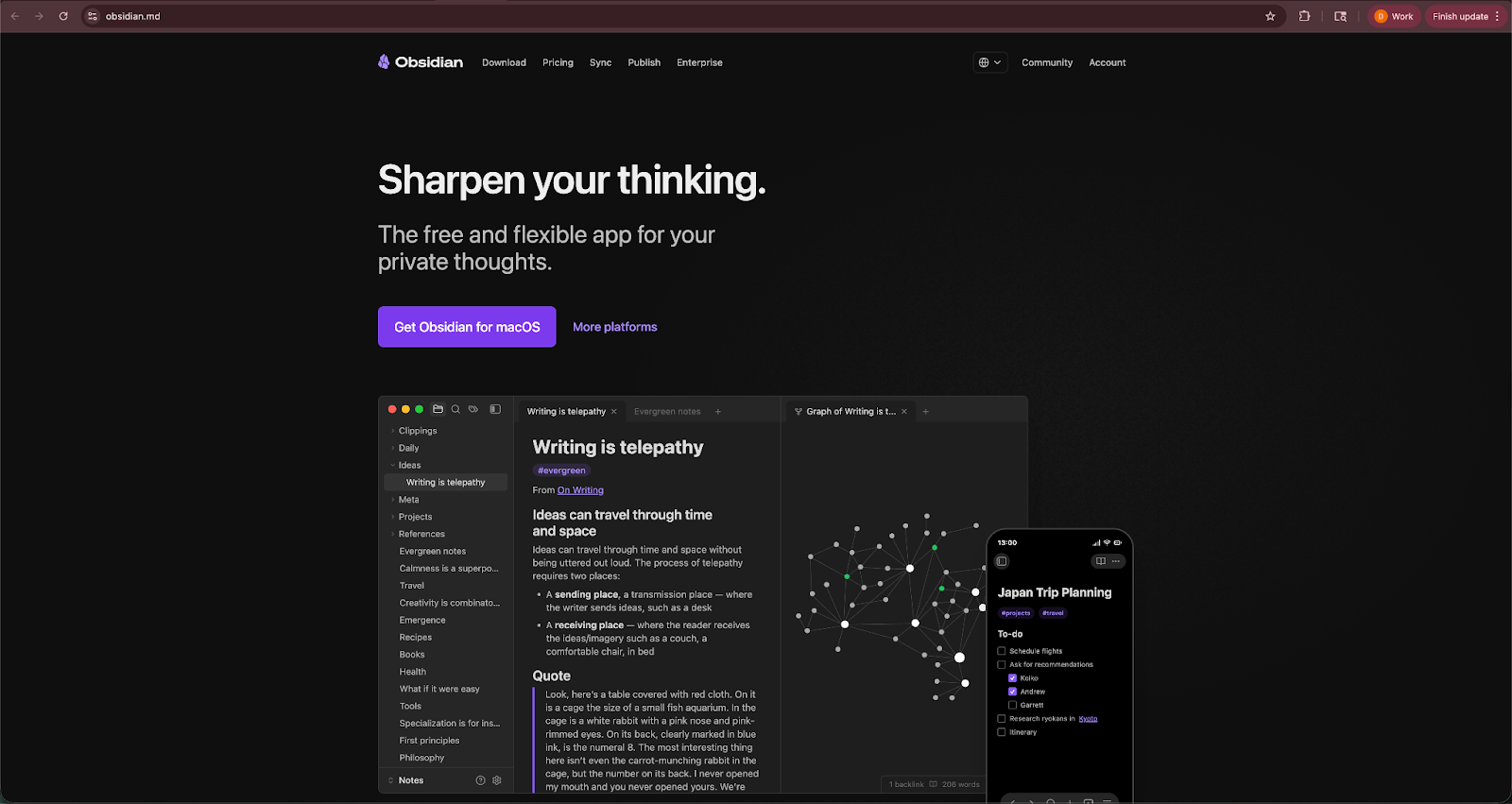The width and height of the screenshot is (1512, 804).
Task: Add new tab in the graph pane
Action: coord(926,412)
